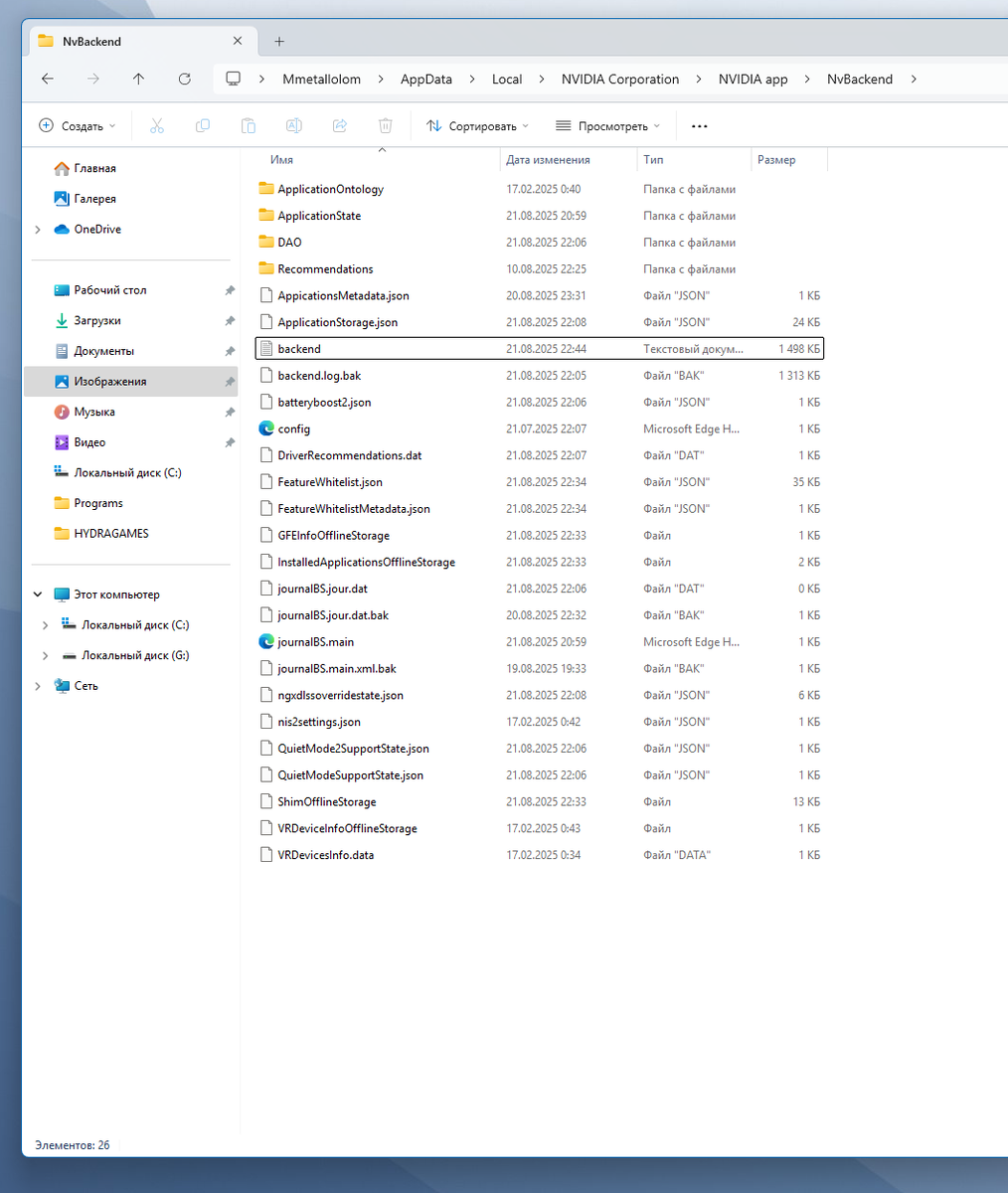Image resolution: width=1008 pixels, height=1193 pixels.
Task: Open the Создать dropdown
Action: tap(78, 126)
